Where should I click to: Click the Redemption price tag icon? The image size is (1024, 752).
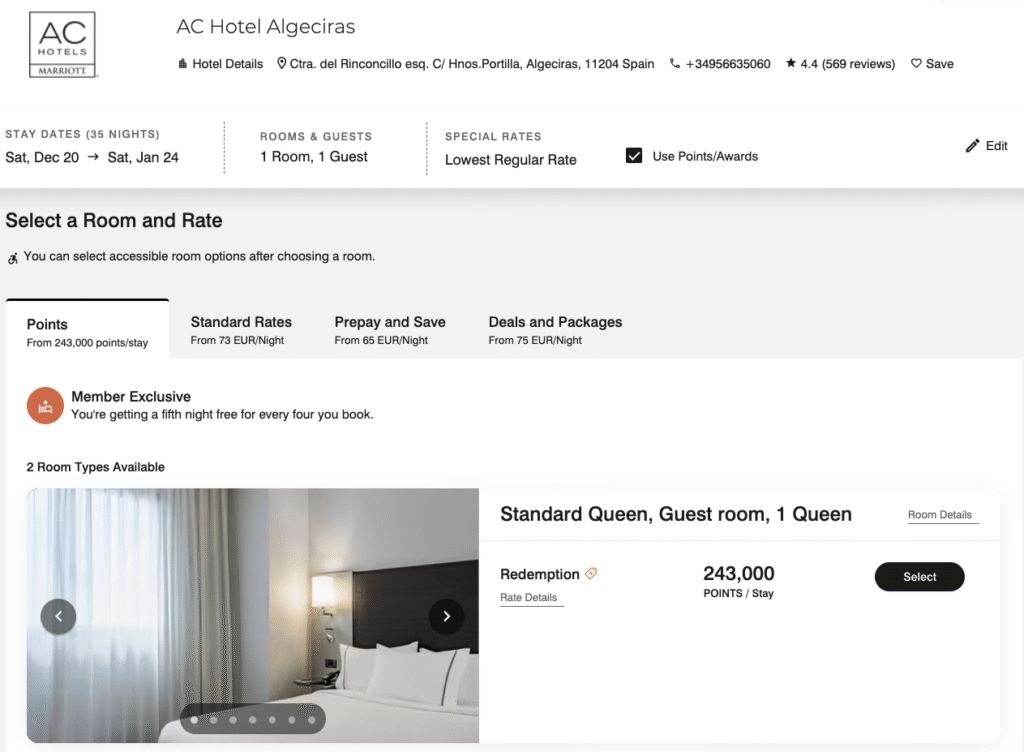point(591,573)
